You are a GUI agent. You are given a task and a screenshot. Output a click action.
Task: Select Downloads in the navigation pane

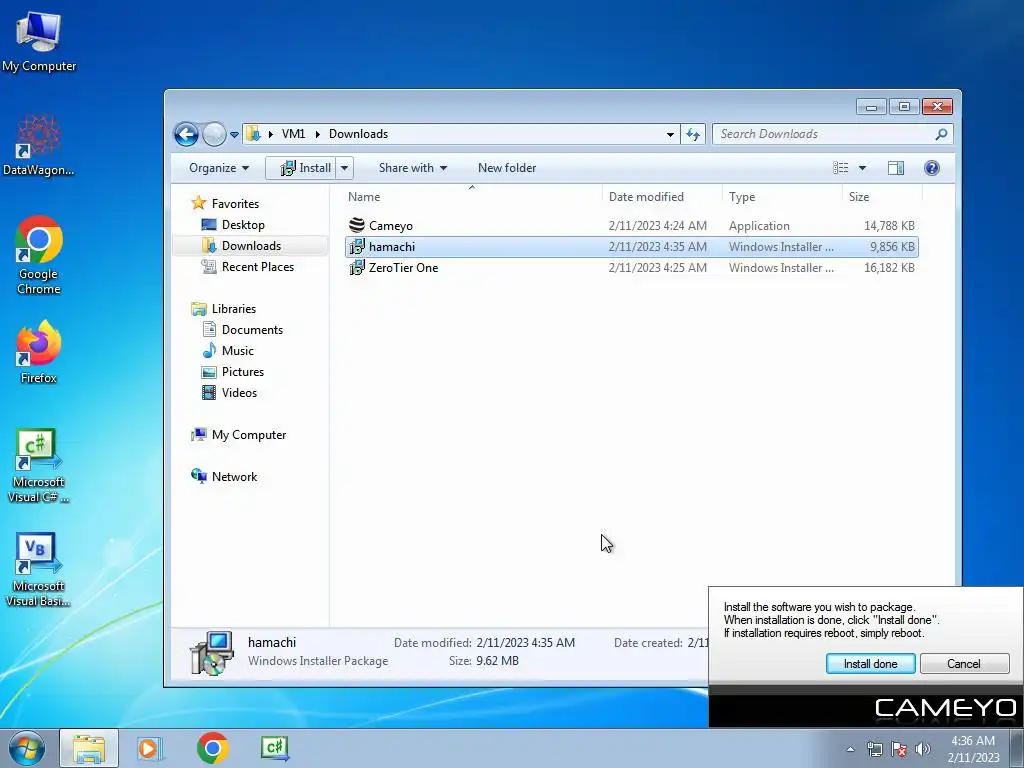[x=249, y=246]
